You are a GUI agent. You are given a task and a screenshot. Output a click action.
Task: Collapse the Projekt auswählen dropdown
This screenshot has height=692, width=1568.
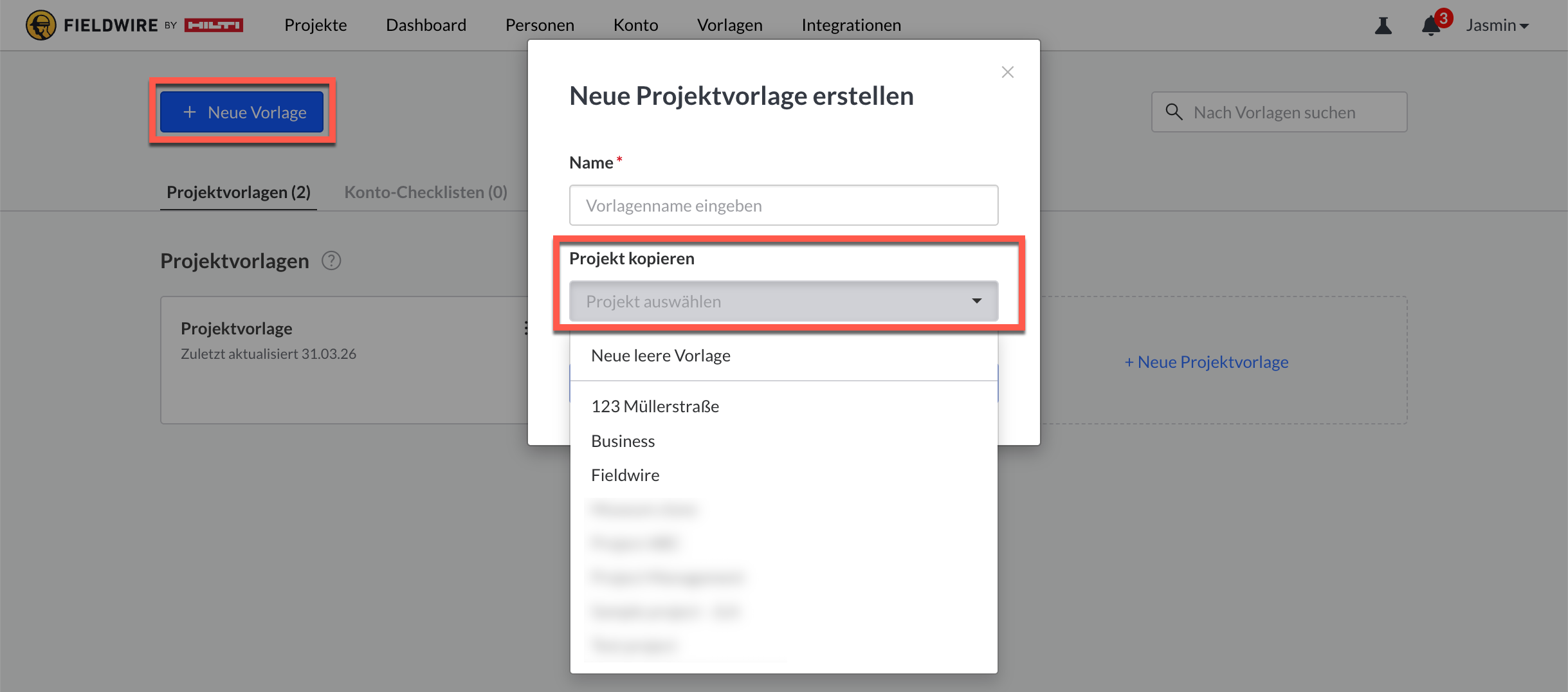pyautogui.click(x=976, y=301)
